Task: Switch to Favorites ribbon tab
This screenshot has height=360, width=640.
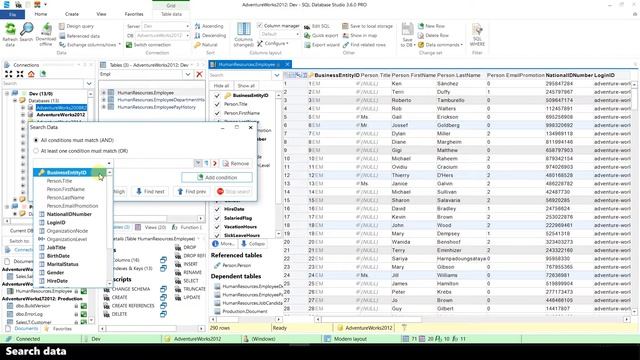Action: [134, 14]
